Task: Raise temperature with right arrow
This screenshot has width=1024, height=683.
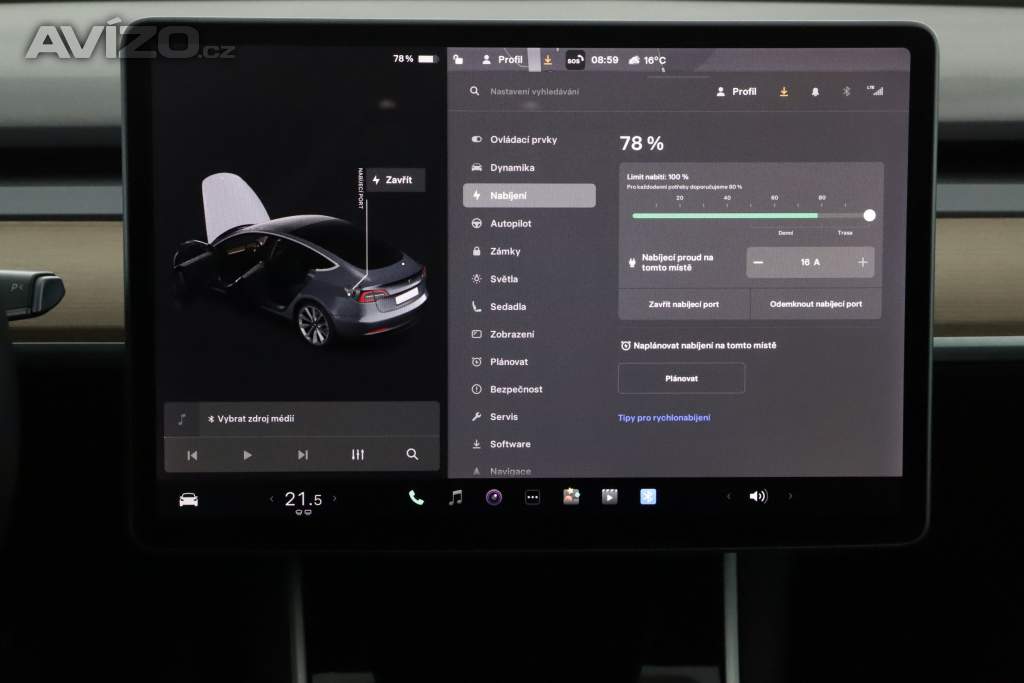Action: 335,499
